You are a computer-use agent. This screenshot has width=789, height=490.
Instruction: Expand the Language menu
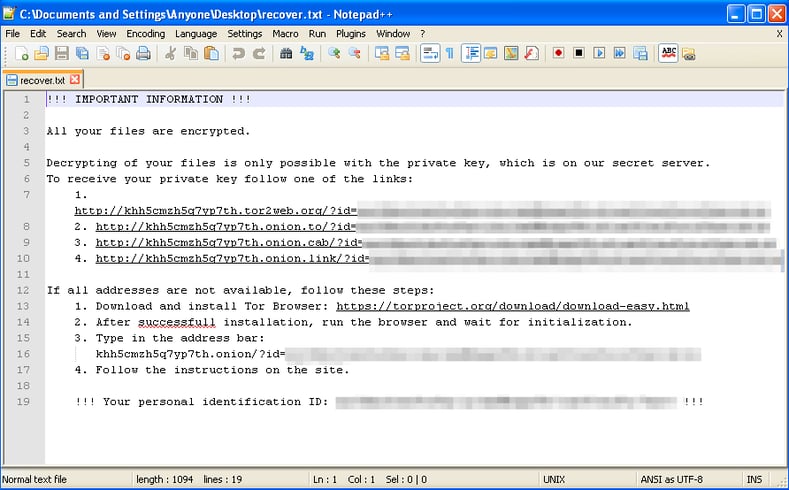click(x=196, y=33)
